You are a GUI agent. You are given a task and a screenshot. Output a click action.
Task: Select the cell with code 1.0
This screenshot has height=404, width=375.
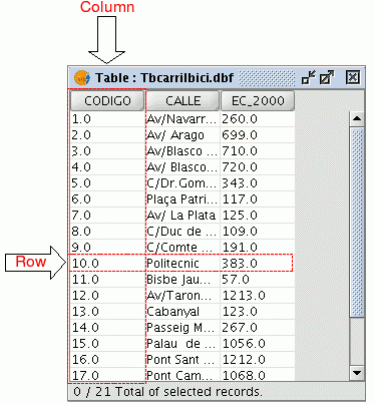tap(108, 119)
